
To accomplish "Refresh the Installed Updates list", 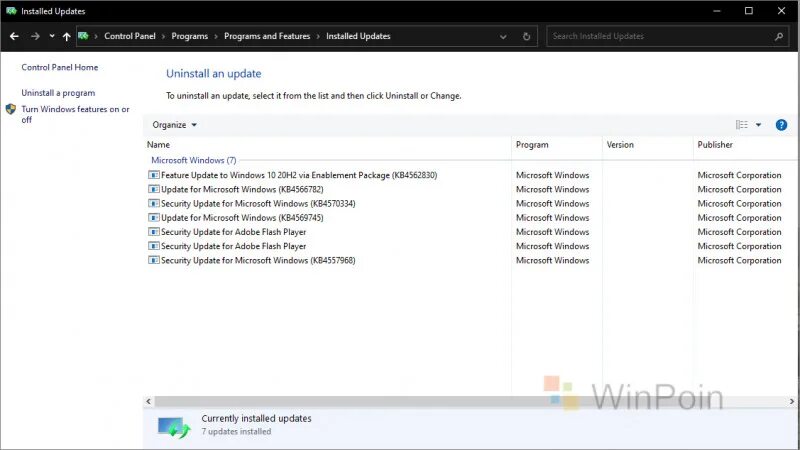I will coord(526,37).
